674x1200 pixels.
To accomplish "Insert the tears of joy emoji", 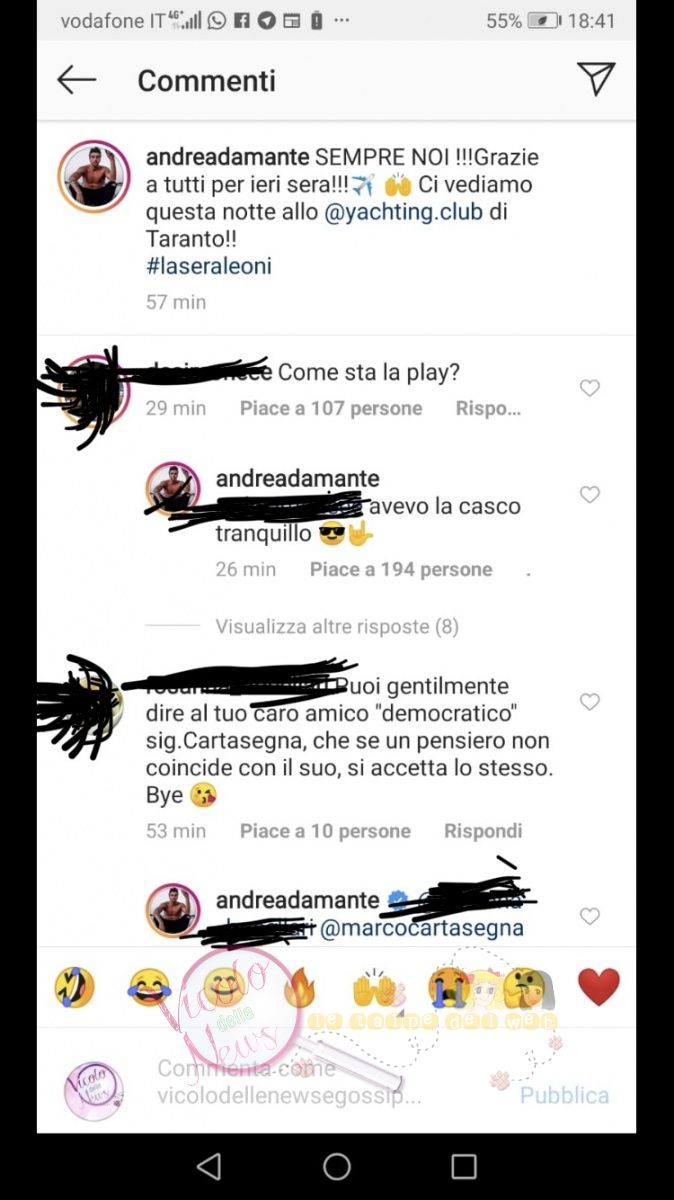I will tap(149, 987).
